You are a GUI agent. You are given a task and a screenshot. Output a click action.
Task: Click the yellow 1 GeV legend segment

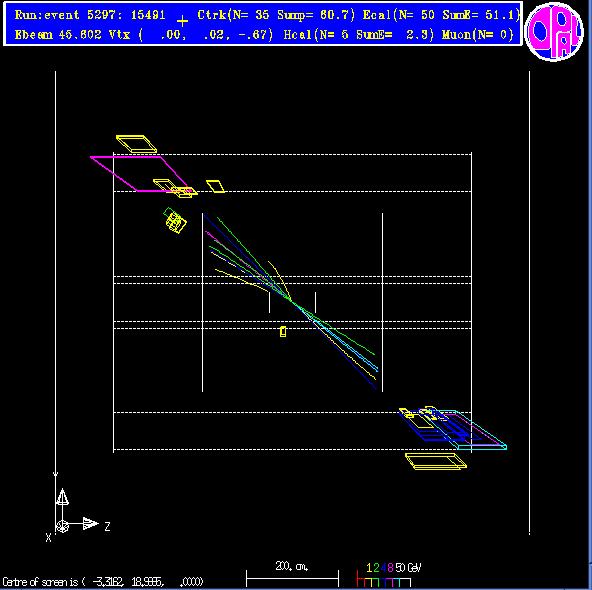tap(369, 582)
